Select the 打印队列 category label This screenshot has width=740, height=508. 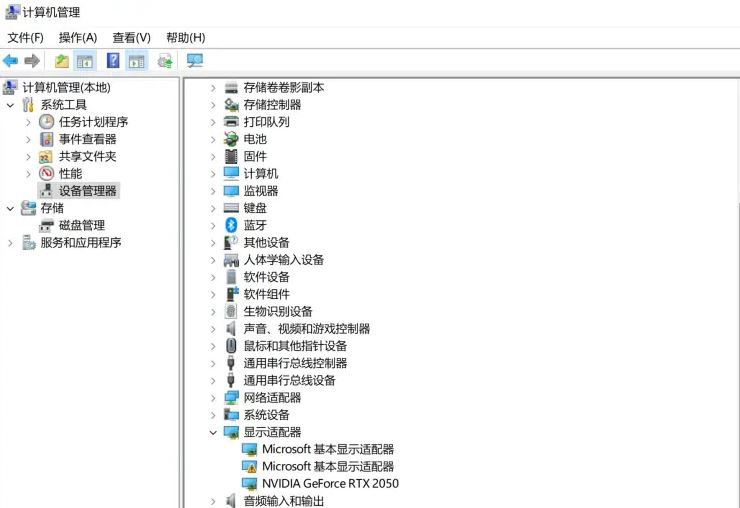[x=266, y=122]
